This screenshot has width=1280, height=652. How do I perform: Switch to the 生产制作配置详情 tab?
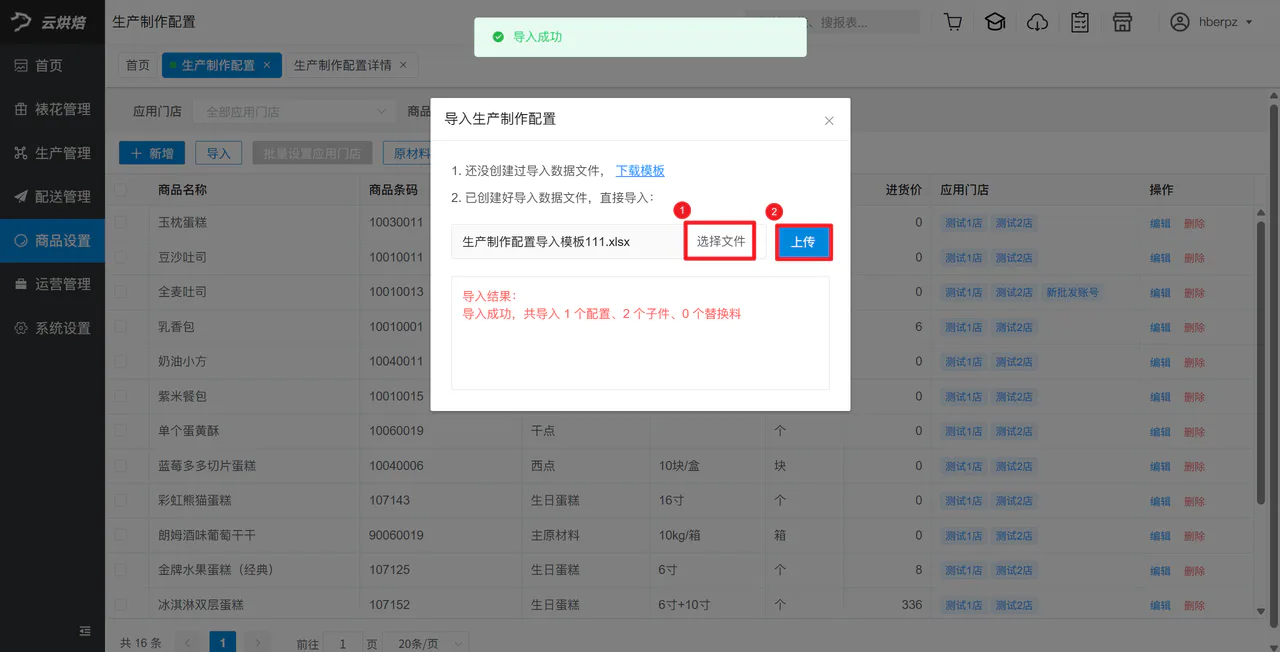[342, 65]
